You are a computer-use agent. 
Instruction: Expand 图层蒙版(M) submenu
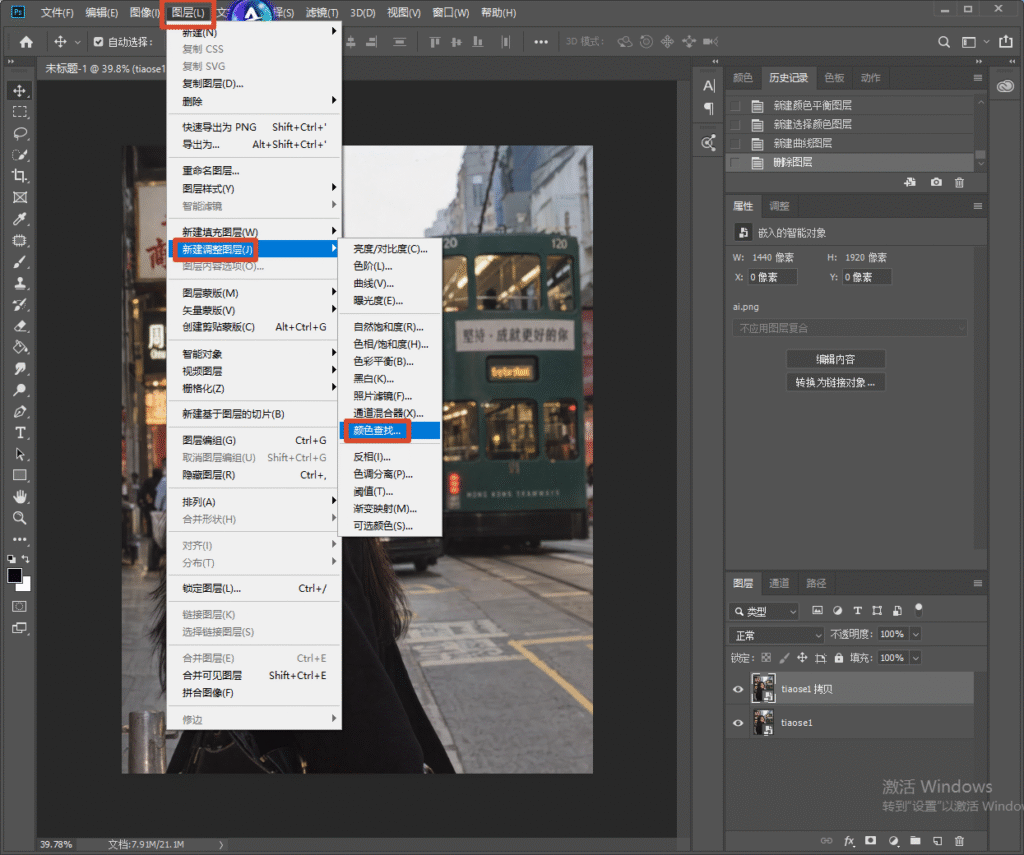pyautogui.click(x=253, y=293)
